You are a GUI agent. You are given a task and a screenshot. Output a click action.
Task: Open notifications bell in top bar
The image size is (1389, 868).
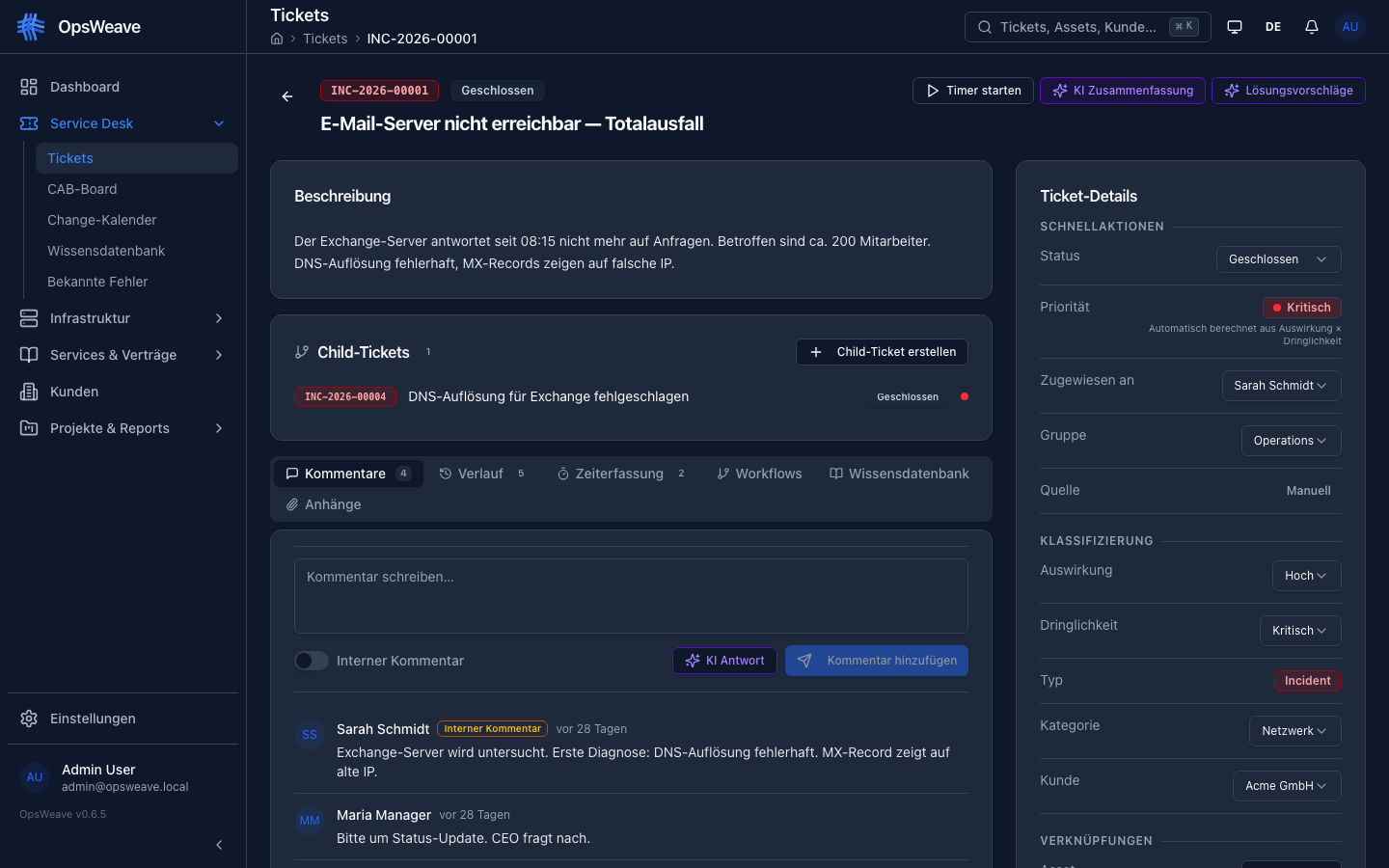tap(1312, 27)
